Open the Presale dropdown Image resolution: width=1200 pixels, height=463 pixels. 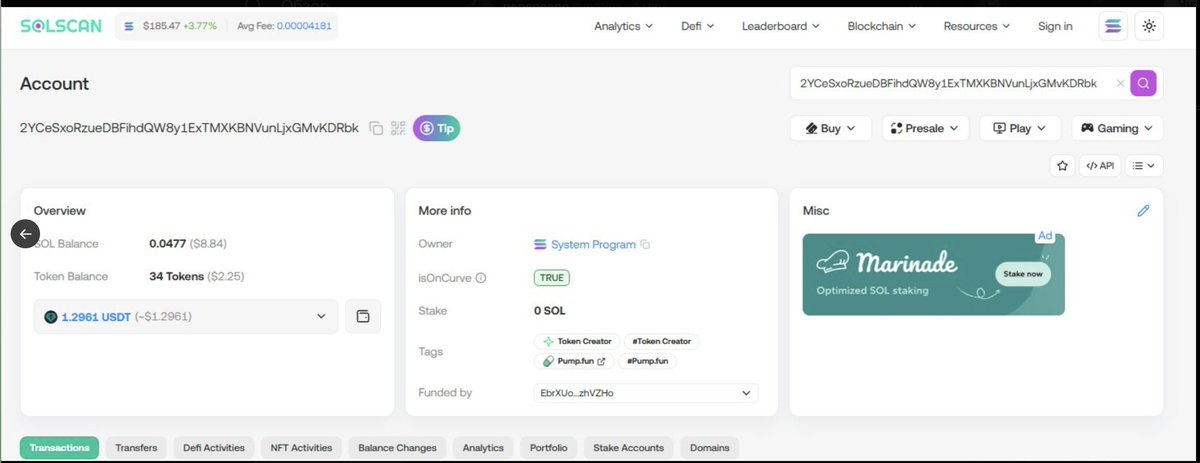coord(925,128)
